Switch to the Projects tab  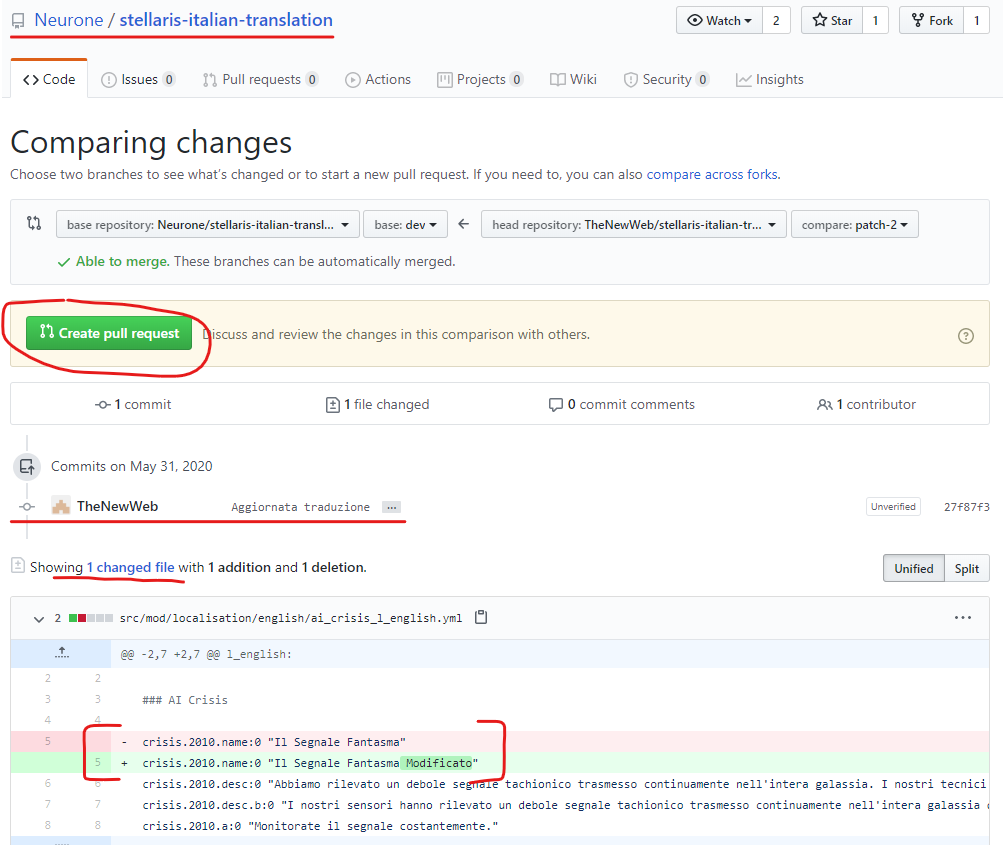click(480, 79)
